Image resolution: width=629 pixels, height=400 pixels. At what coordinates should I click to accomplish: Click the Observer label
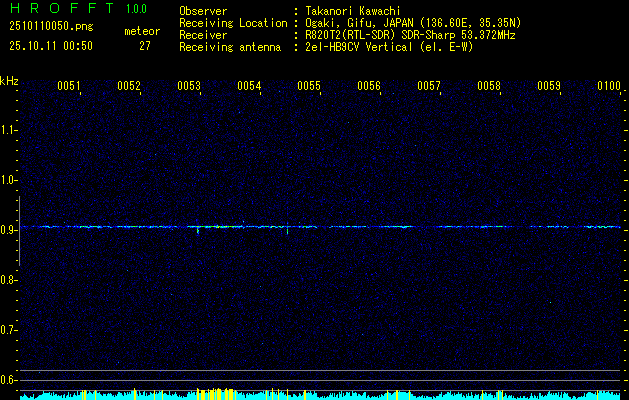(x=203, y=11)
